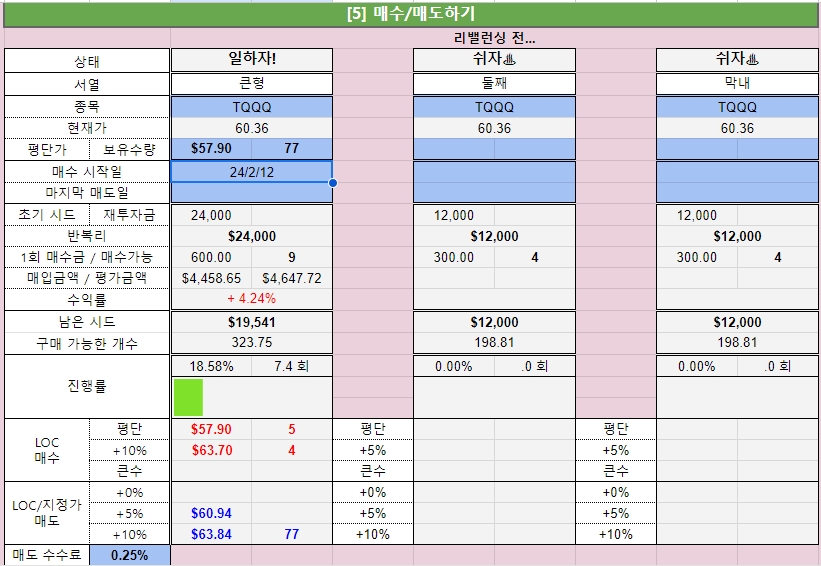Select LOC buy price '$63.70'
The width and height of the screenshot is (821, 566).
pyautogui.click(x=211, y=450)
